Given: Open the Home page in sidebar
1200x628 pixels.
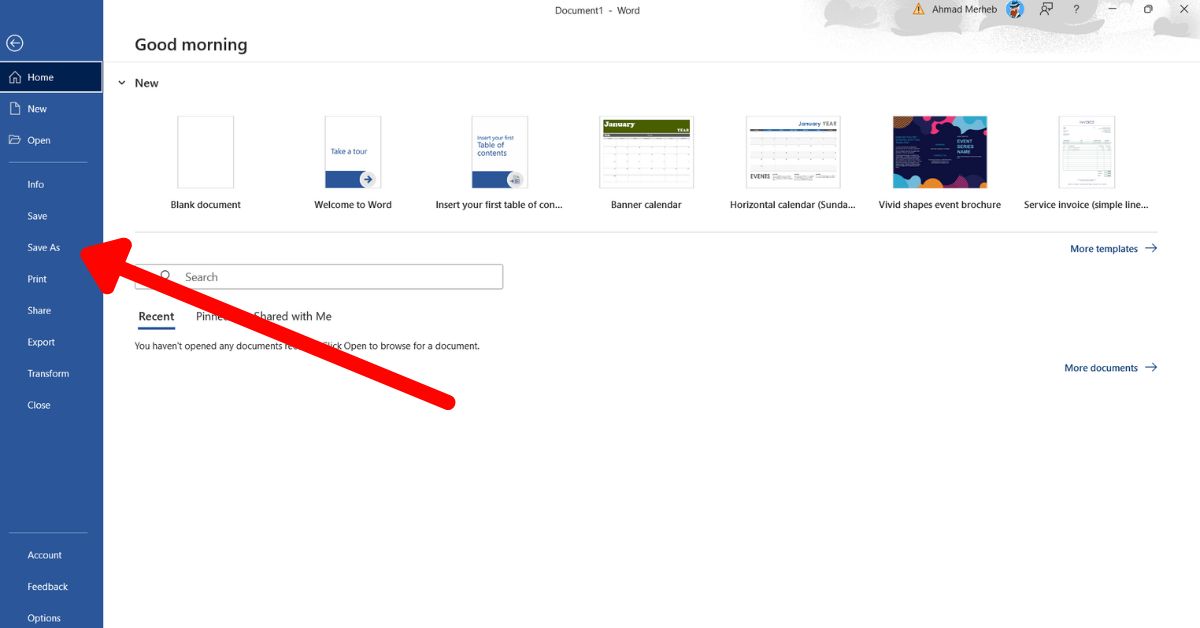Looking at the screenshot, I should 51,77.
